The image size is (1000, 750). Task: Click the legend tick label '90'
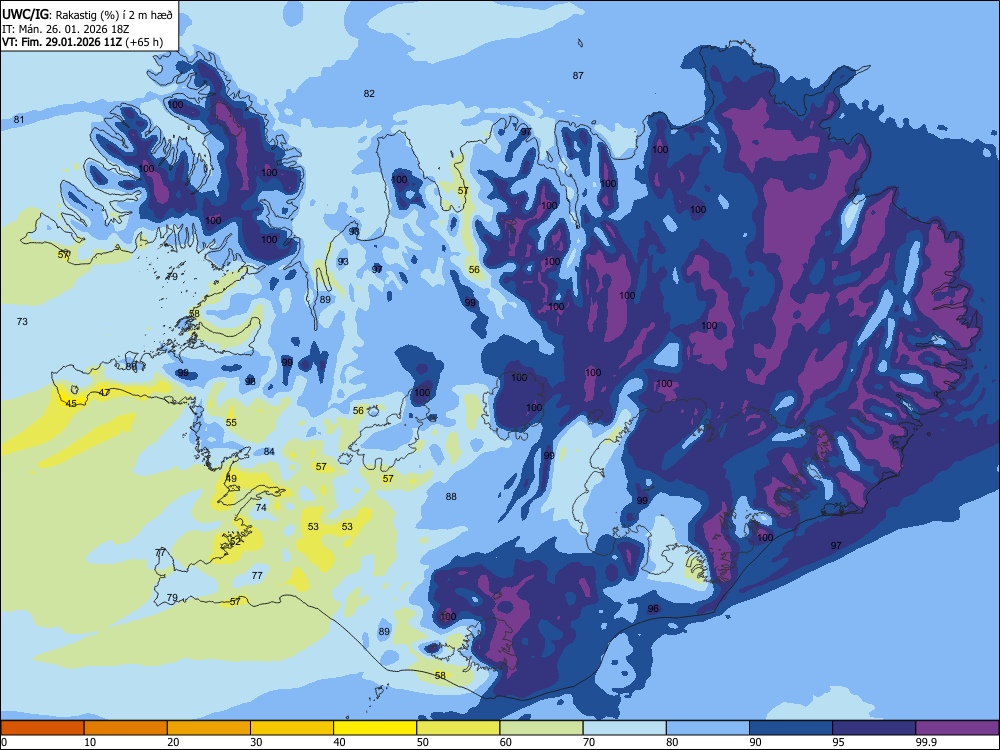click(755, 742)
